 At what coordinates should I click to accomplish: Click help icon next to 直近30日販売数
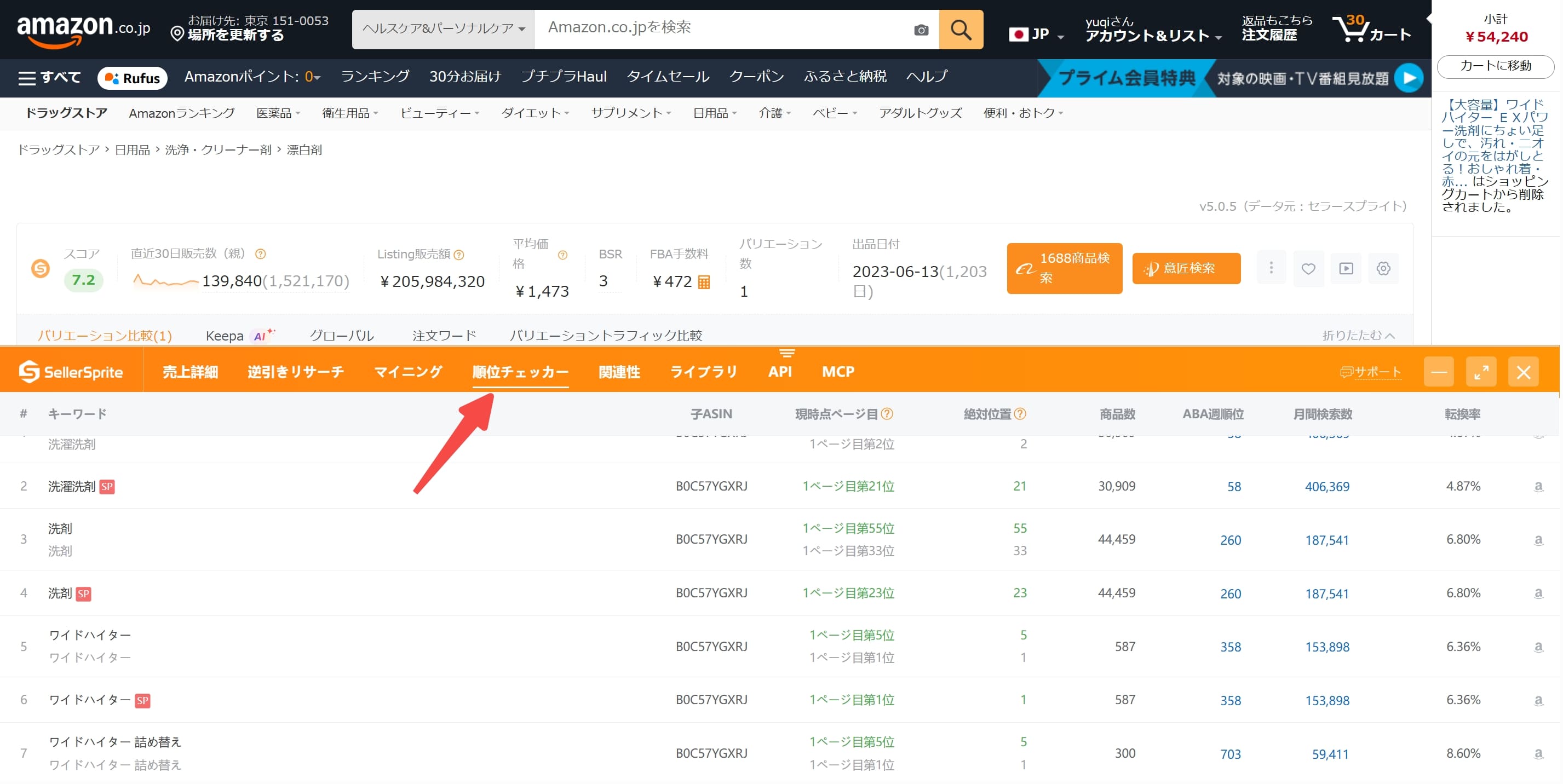click(260, 254)
